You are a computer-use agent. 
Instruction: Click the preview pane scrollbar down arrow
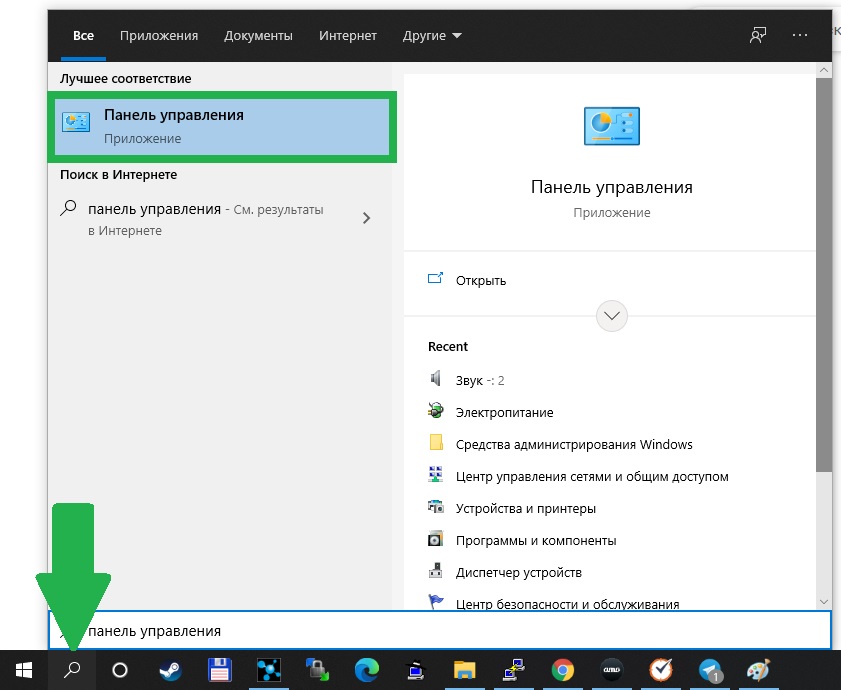pyautogui.click(x=824, y=603)
